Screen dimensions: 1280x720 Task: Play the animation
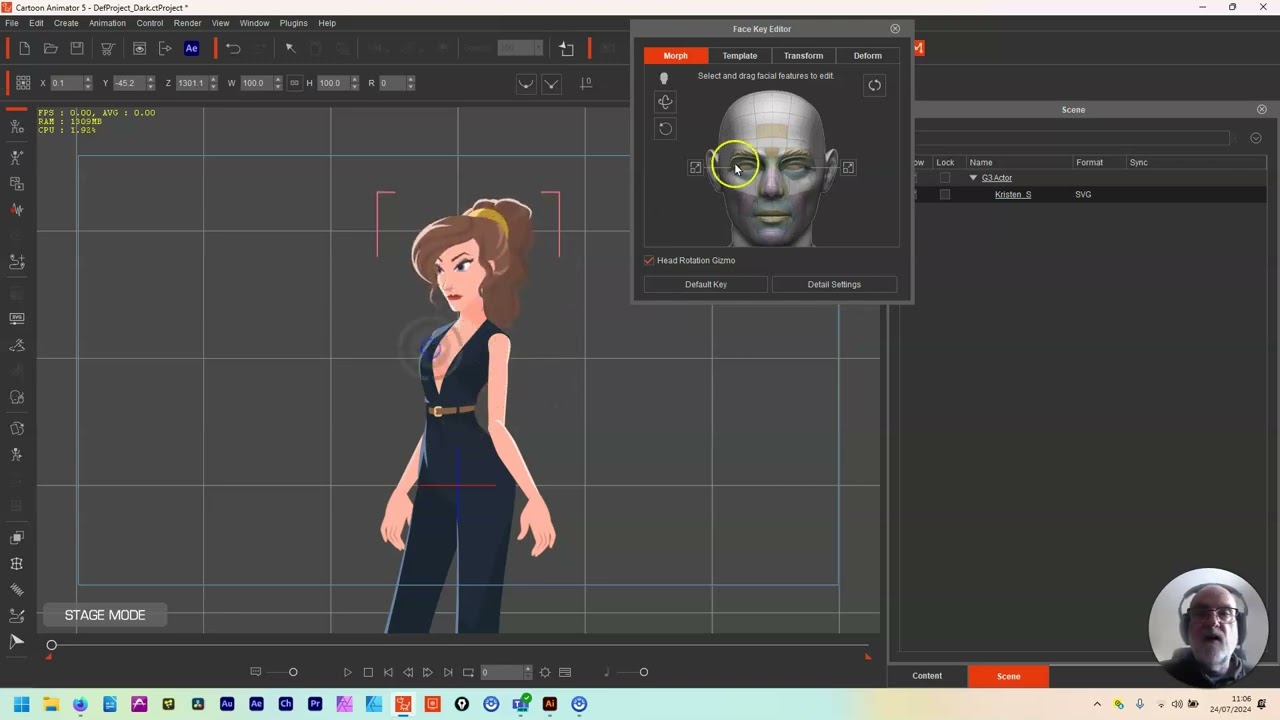347,672
